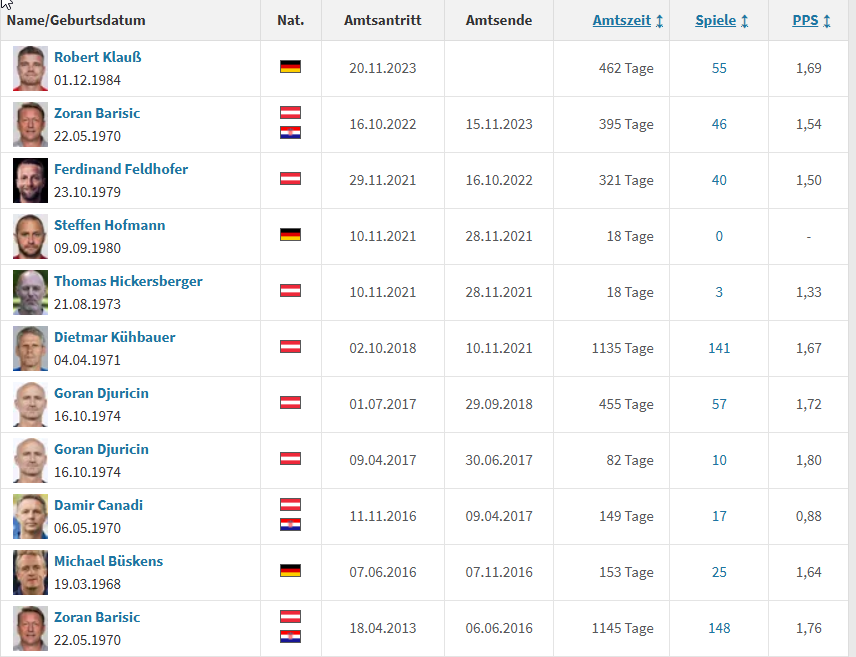Open Dietmar Kühbauer profile link

[115, 338]
